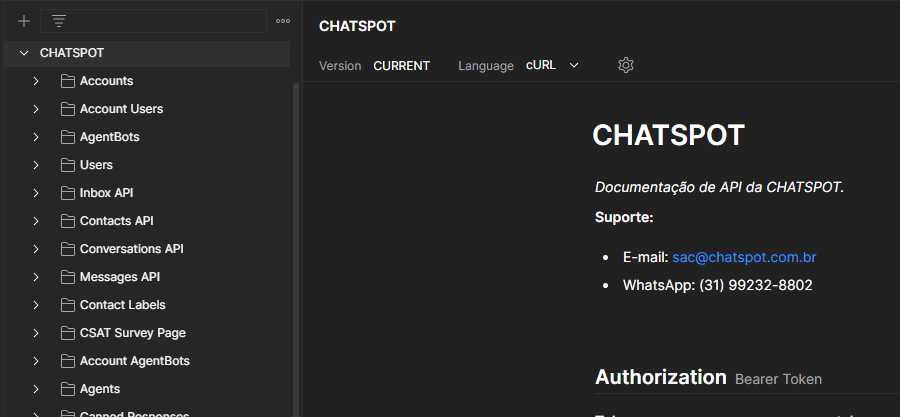
Task: Expand the AgentBots folder chevron
Action: [x=36, y=137]
